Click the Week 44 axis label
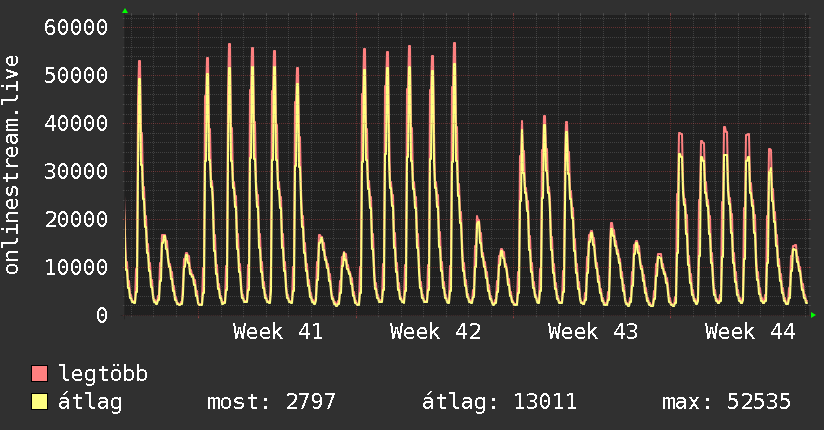Image resolution: width=824 pixels, height=430 pixels. coord(750,332)
